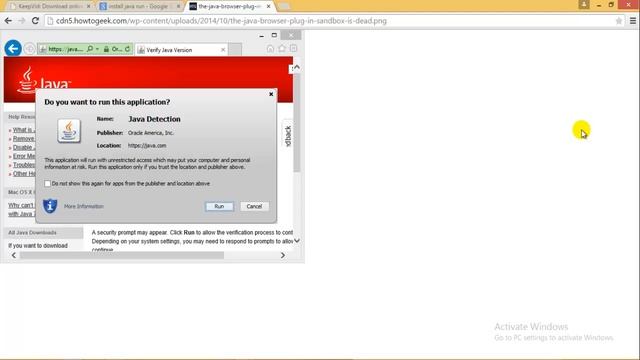Image resolution: width=640 pixels, height=360 pixels.
Task: Click the lock security icon in IE address bar
Action: tap(106, 49)
